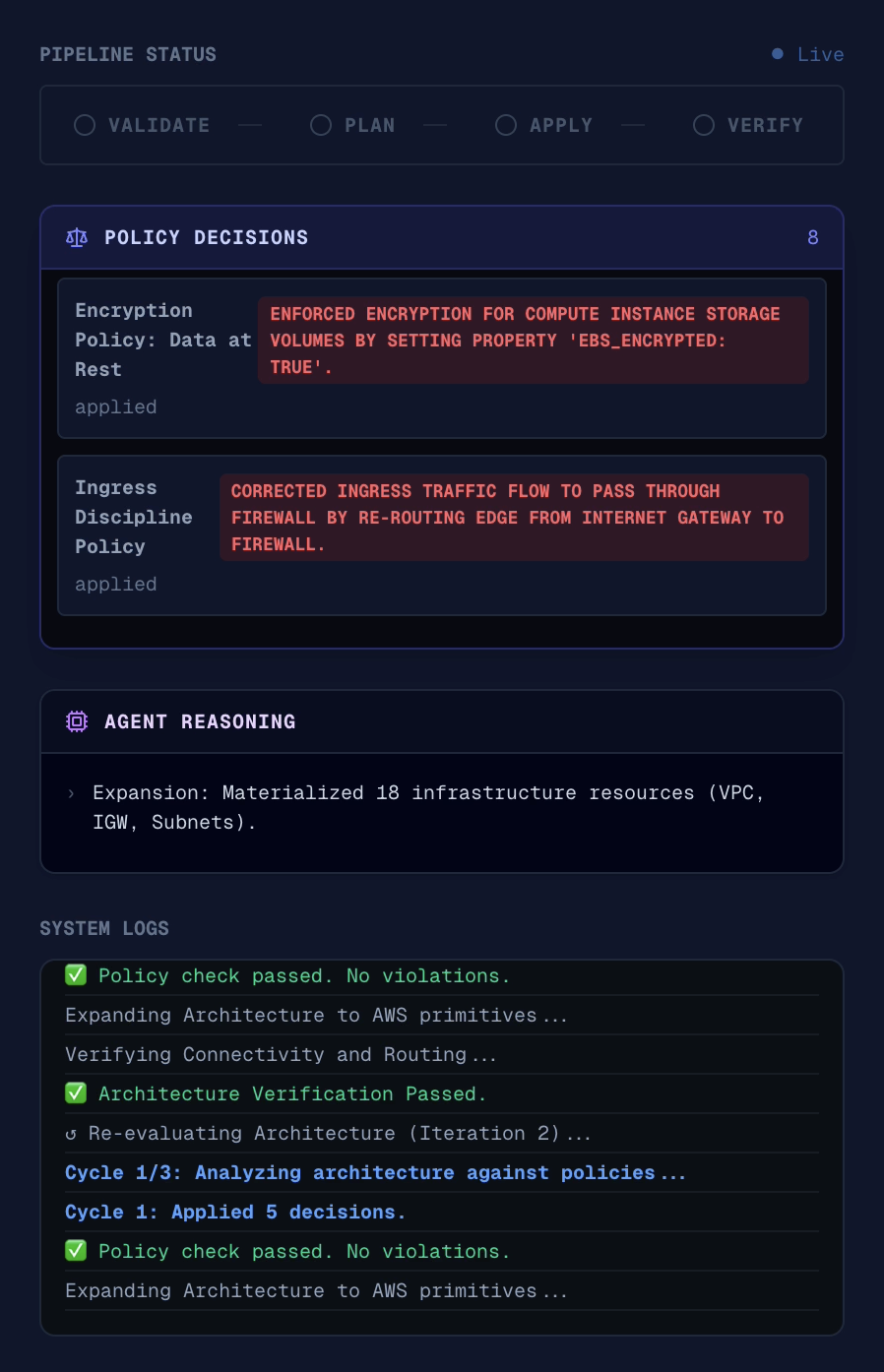Select the PLAN stage circle
This screenshot has width=884, height=1372.
click(x=321, y=125)
